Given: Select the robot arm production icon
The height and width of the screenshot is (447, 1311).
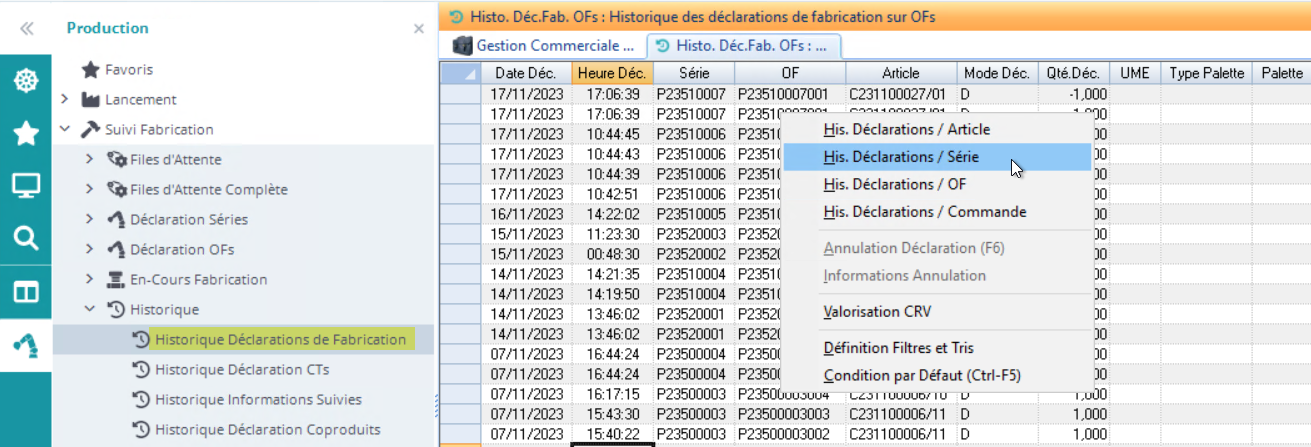Looking at the screenshot, I should coord(26,345).
